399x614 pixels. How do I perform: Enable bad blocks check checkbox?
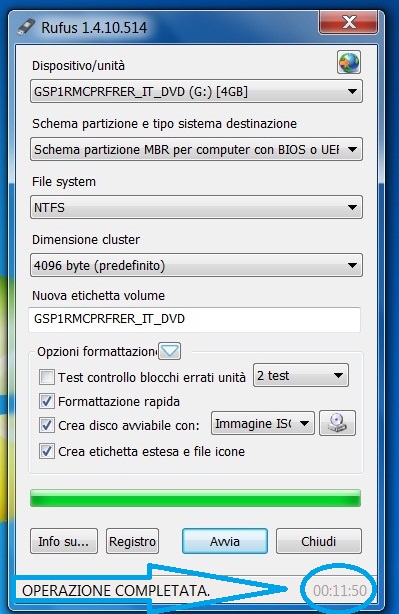[x=47, y=377]
